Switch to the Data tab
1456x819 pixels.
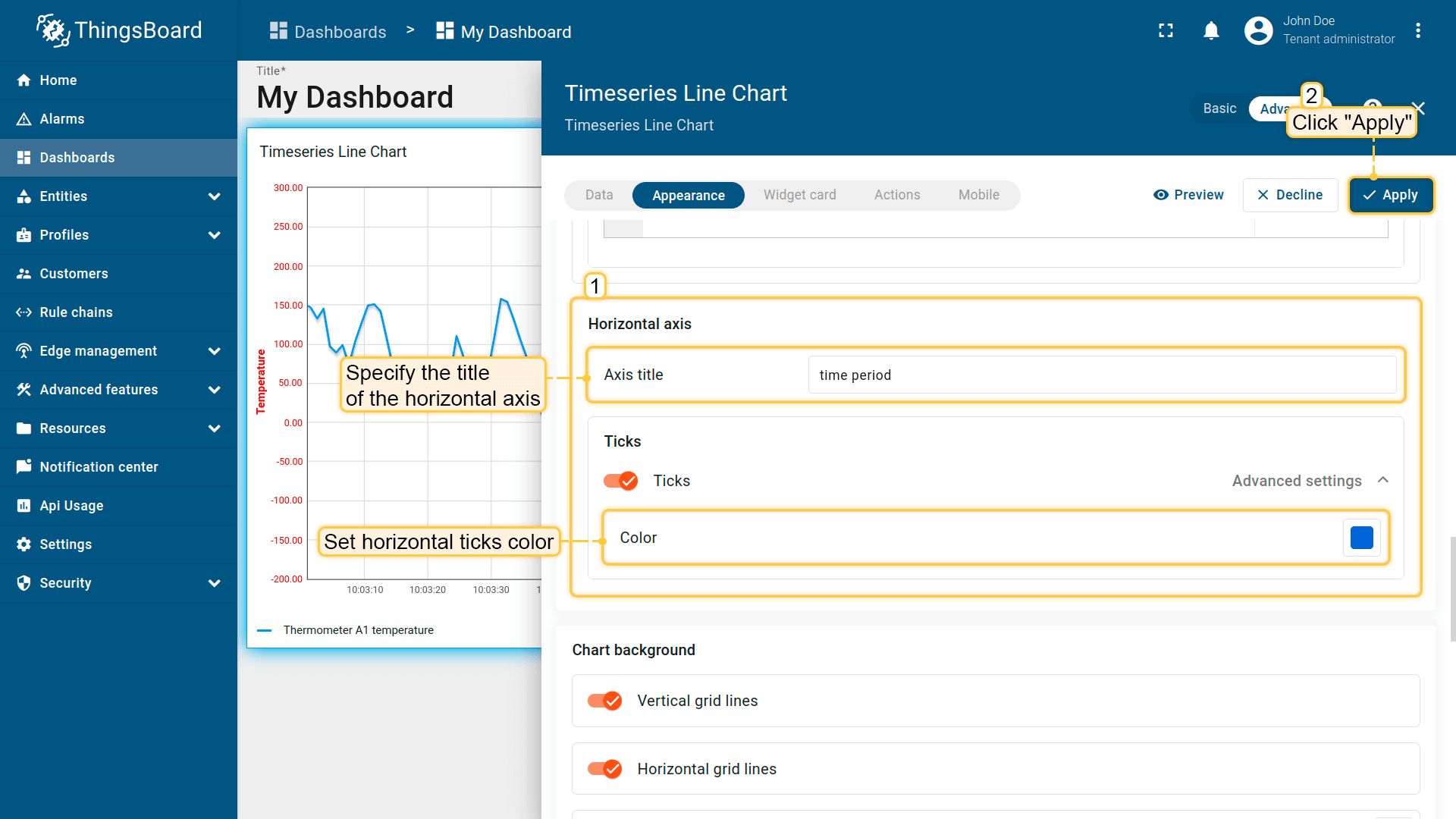pos(598,195)
